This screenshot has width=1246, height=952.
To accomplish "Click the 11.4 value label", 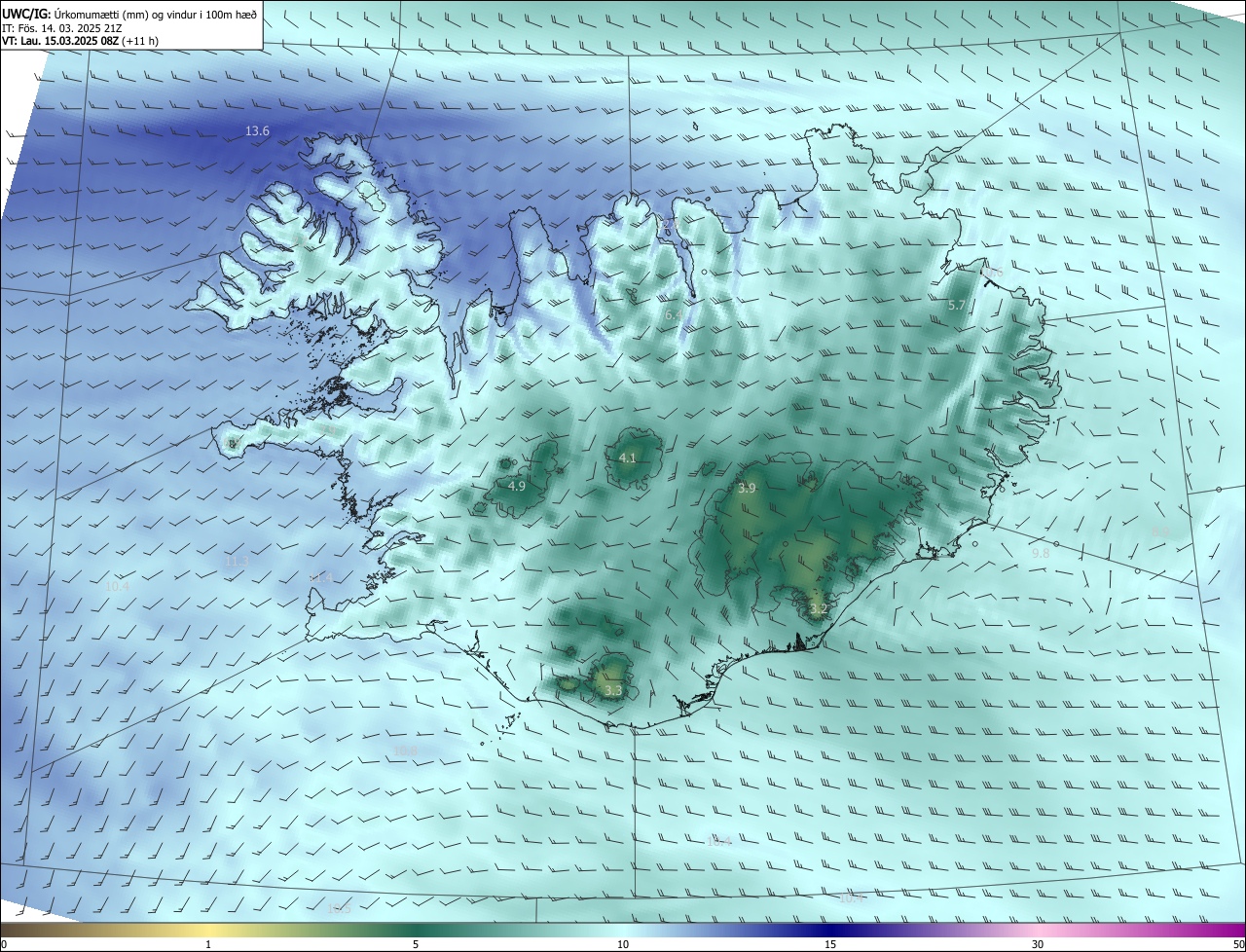I will tap(321, 578).
